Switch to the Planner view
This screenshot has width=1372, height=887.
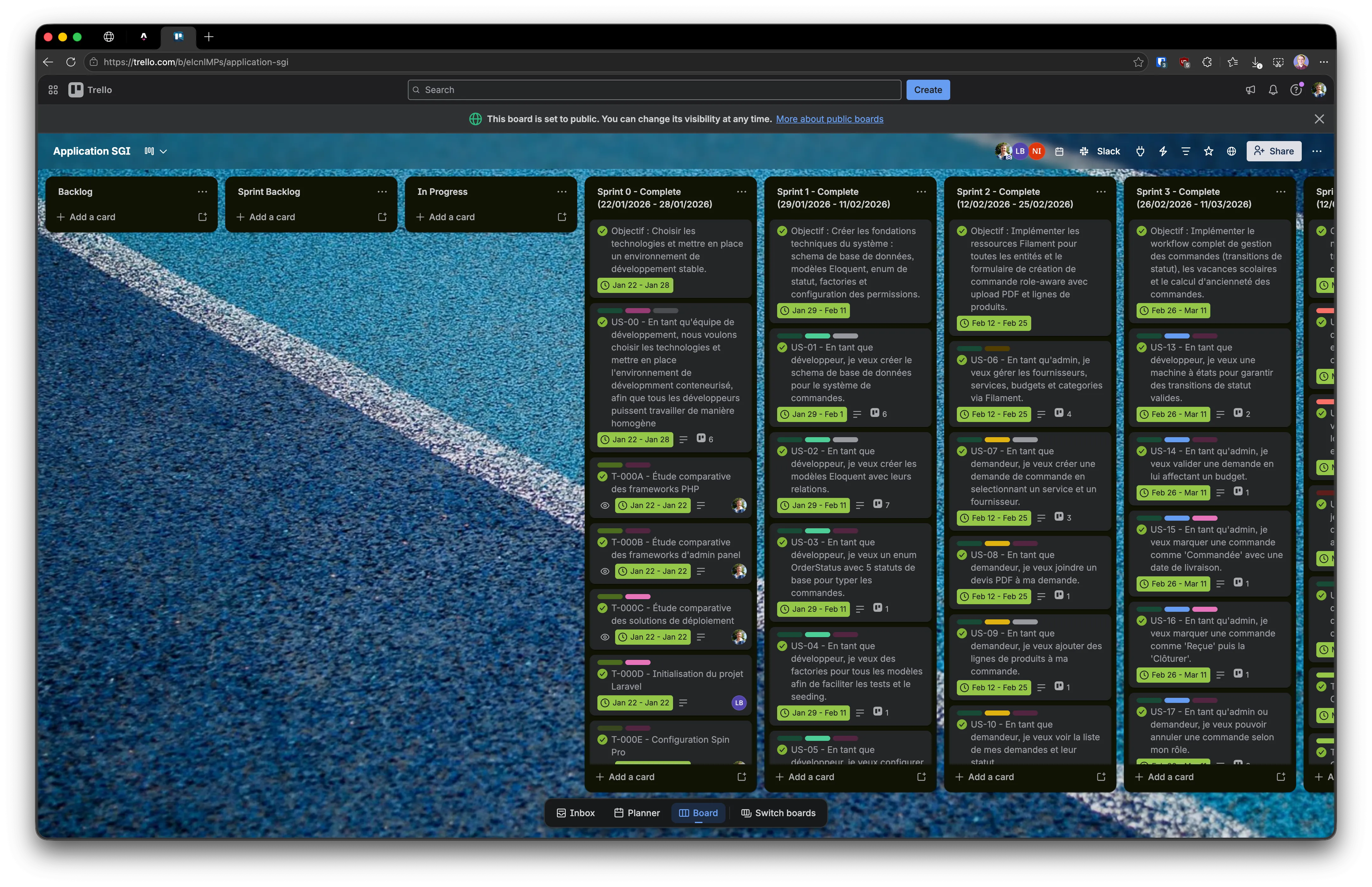point(637,813)
